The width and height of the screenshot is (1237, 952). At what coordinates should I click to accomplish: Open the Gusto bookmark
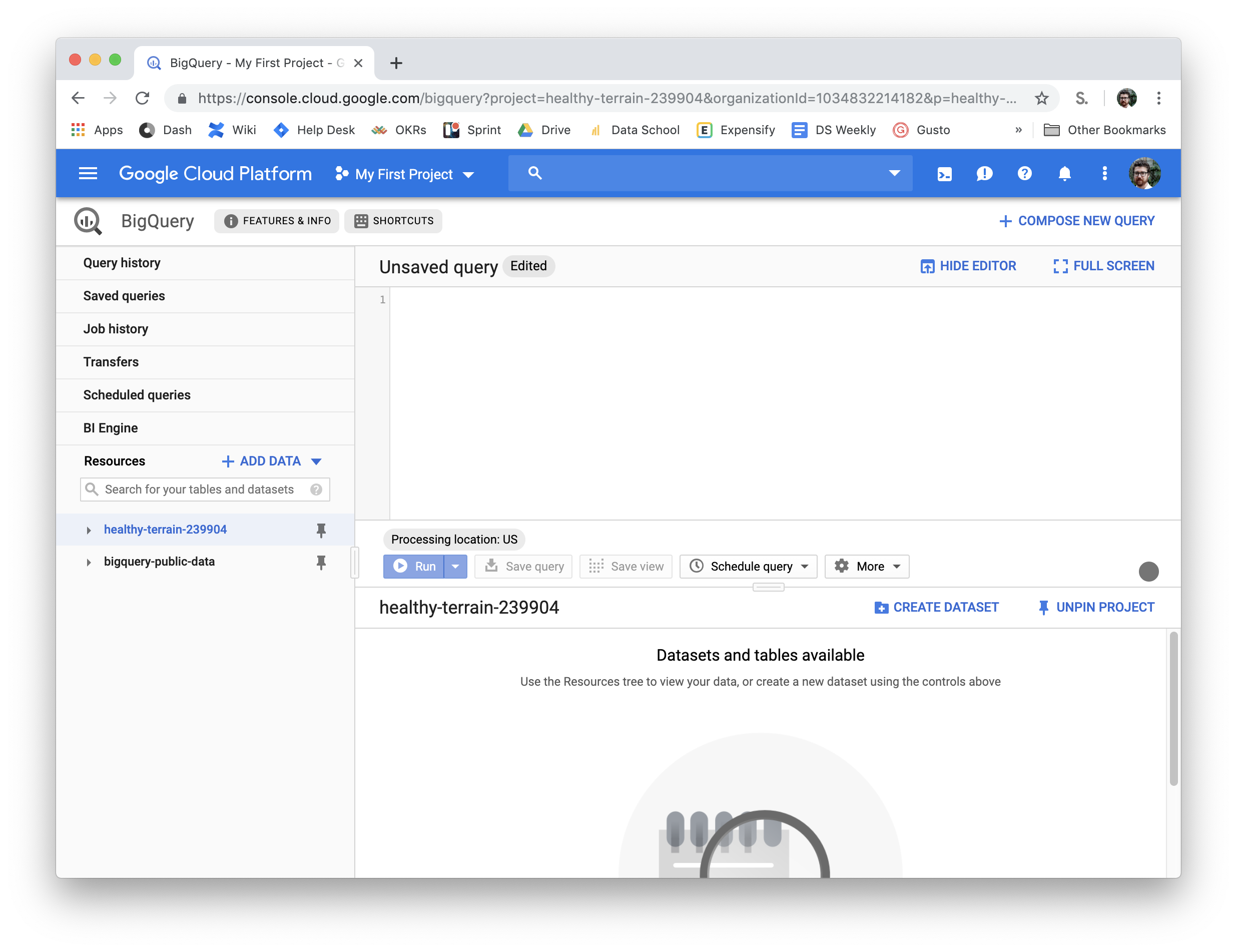[x=922, y=130]
